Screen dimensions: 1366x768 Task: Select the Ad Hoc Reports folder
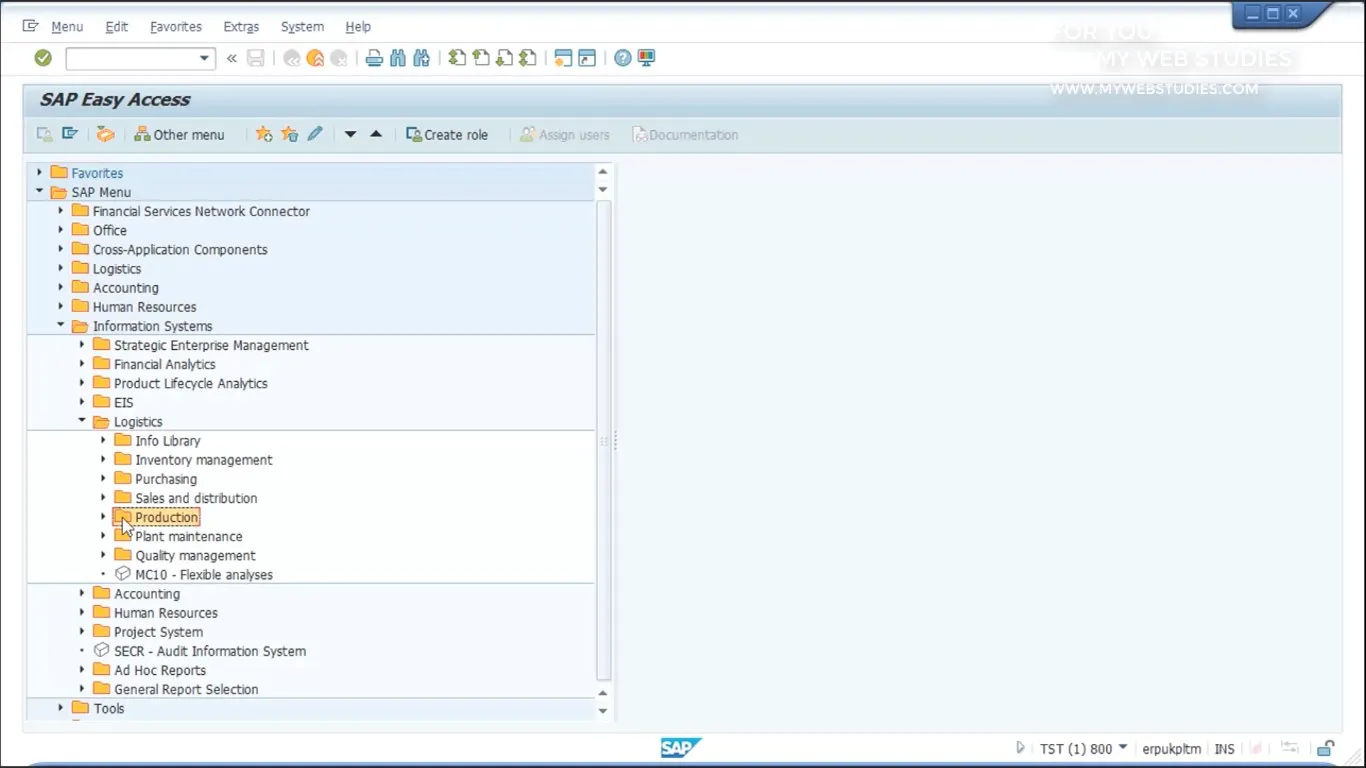pos(160,670)
